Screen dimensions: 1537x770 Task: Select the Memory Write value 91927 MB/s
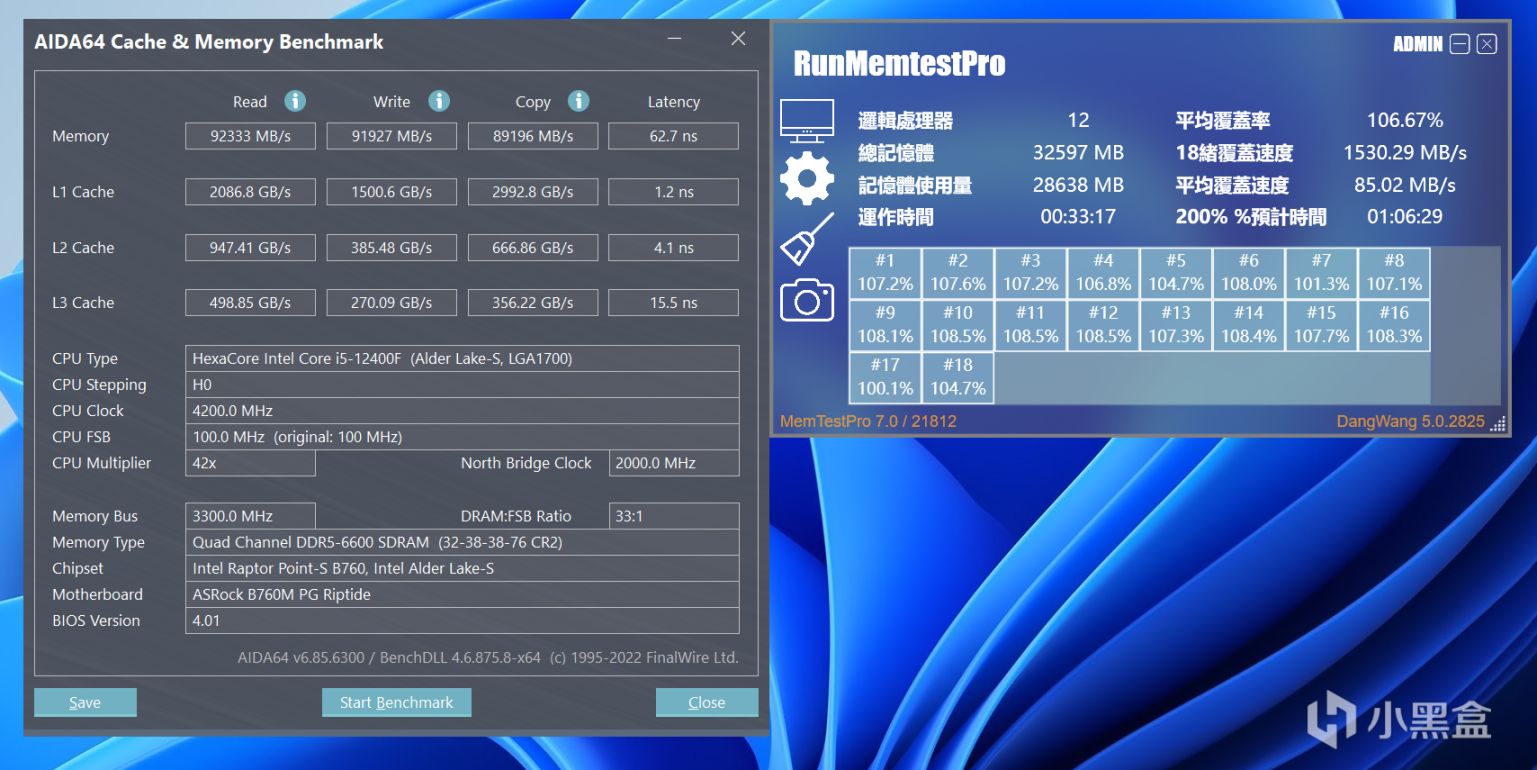[x=392, y=136]
